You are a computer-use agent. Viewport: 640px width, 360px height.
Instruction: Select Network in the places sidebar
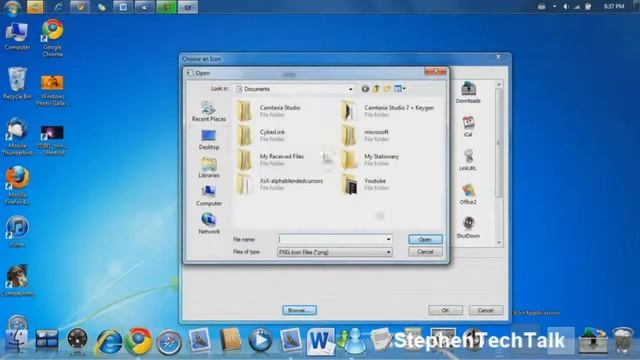[x=209, y=224]
